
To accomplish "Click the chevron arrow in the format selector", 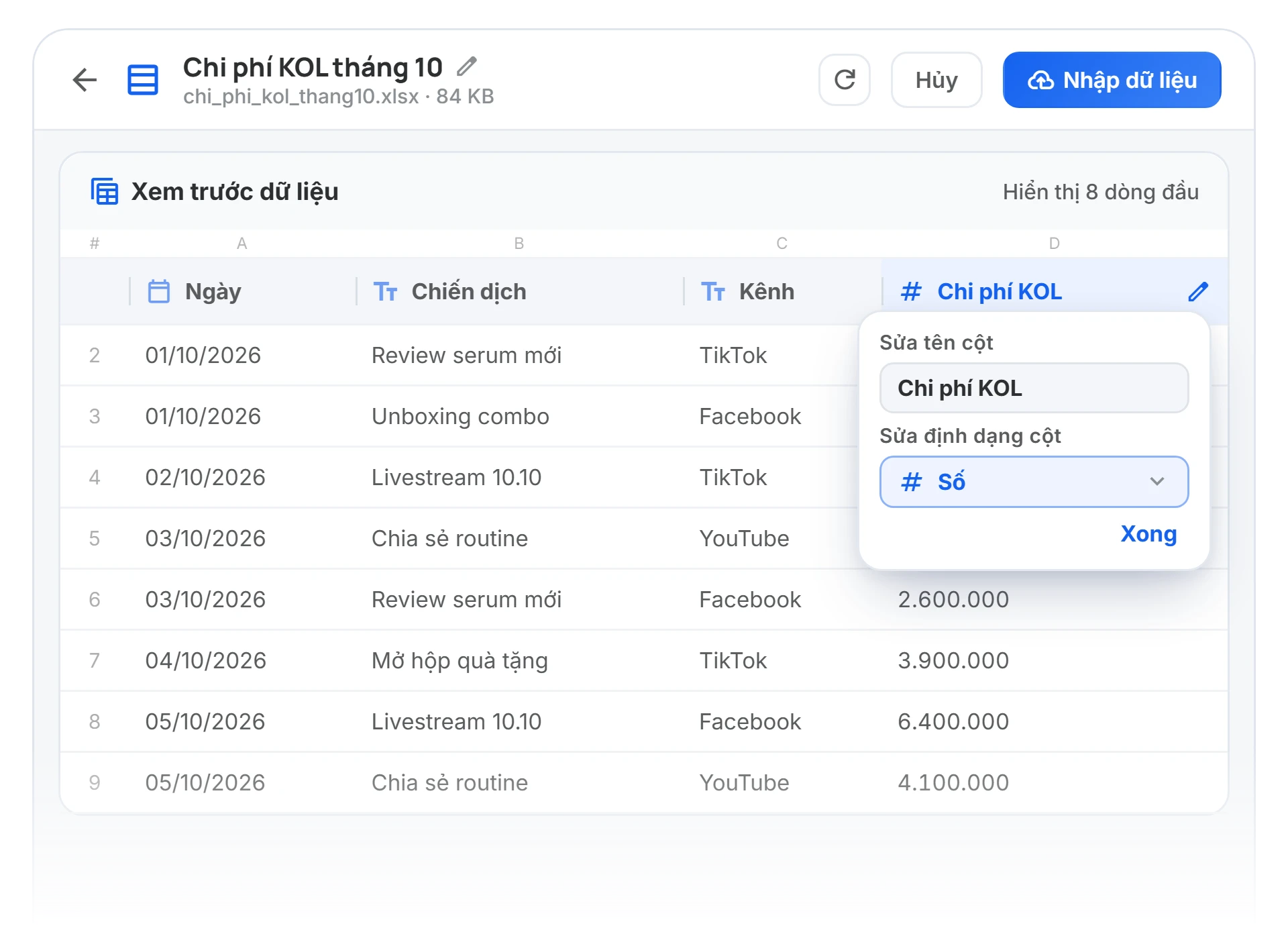I will pyautogui.click(x=1157, y=482).
